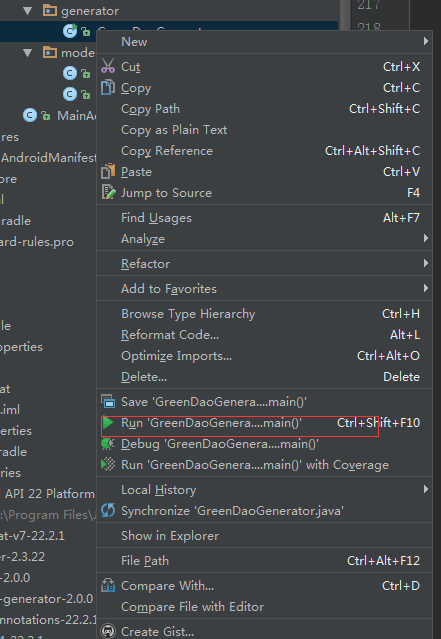Select Show in Explorer
The height and width of the screenshot is (639, 441).
265,535
